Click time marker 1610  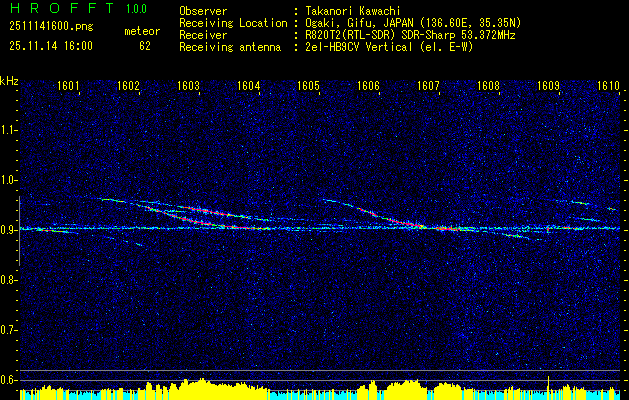pyautogui.click(x=609, y=86)
